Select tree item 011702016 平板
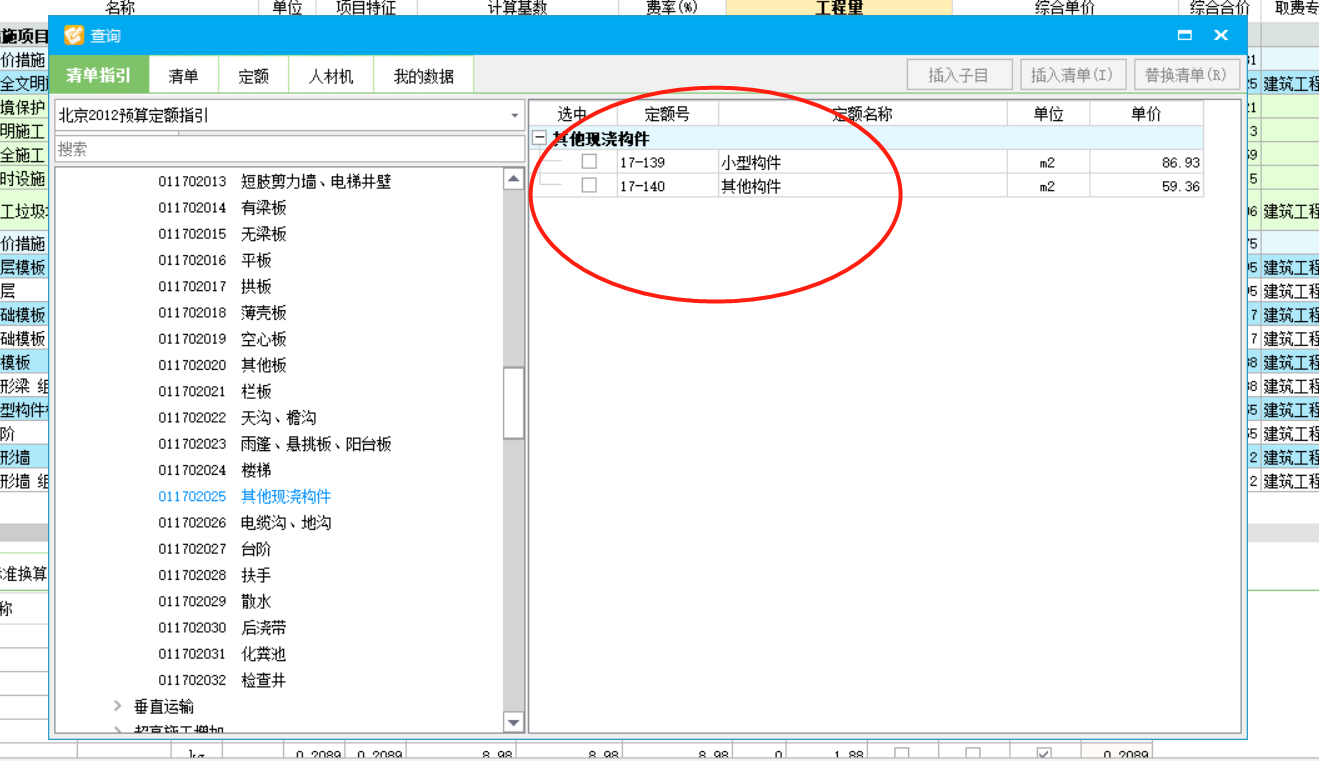 [215, 260]
